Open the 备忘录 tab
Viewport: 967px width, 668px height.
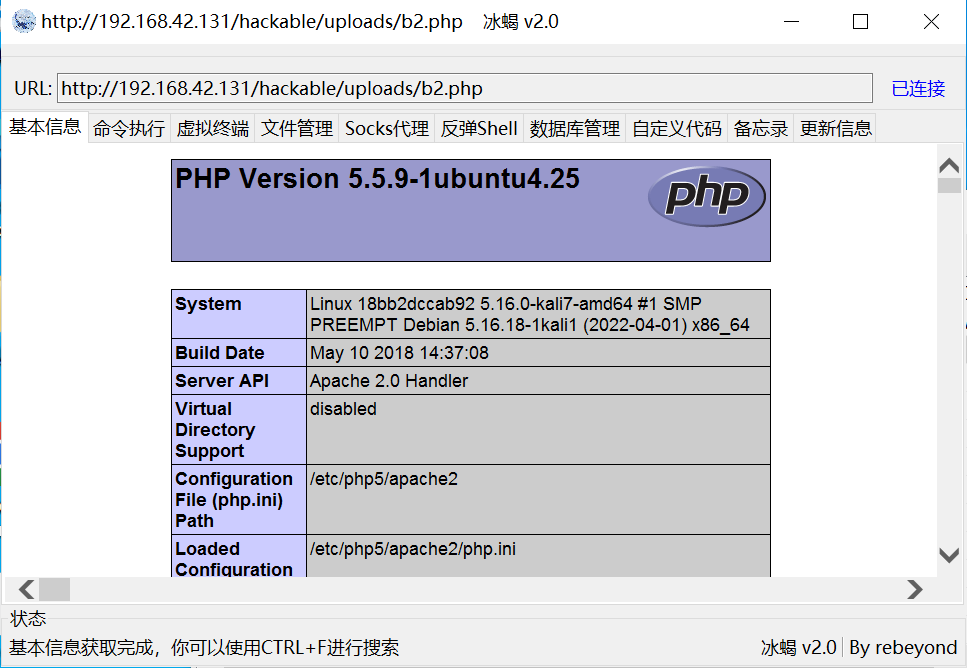tap(761, 129)
